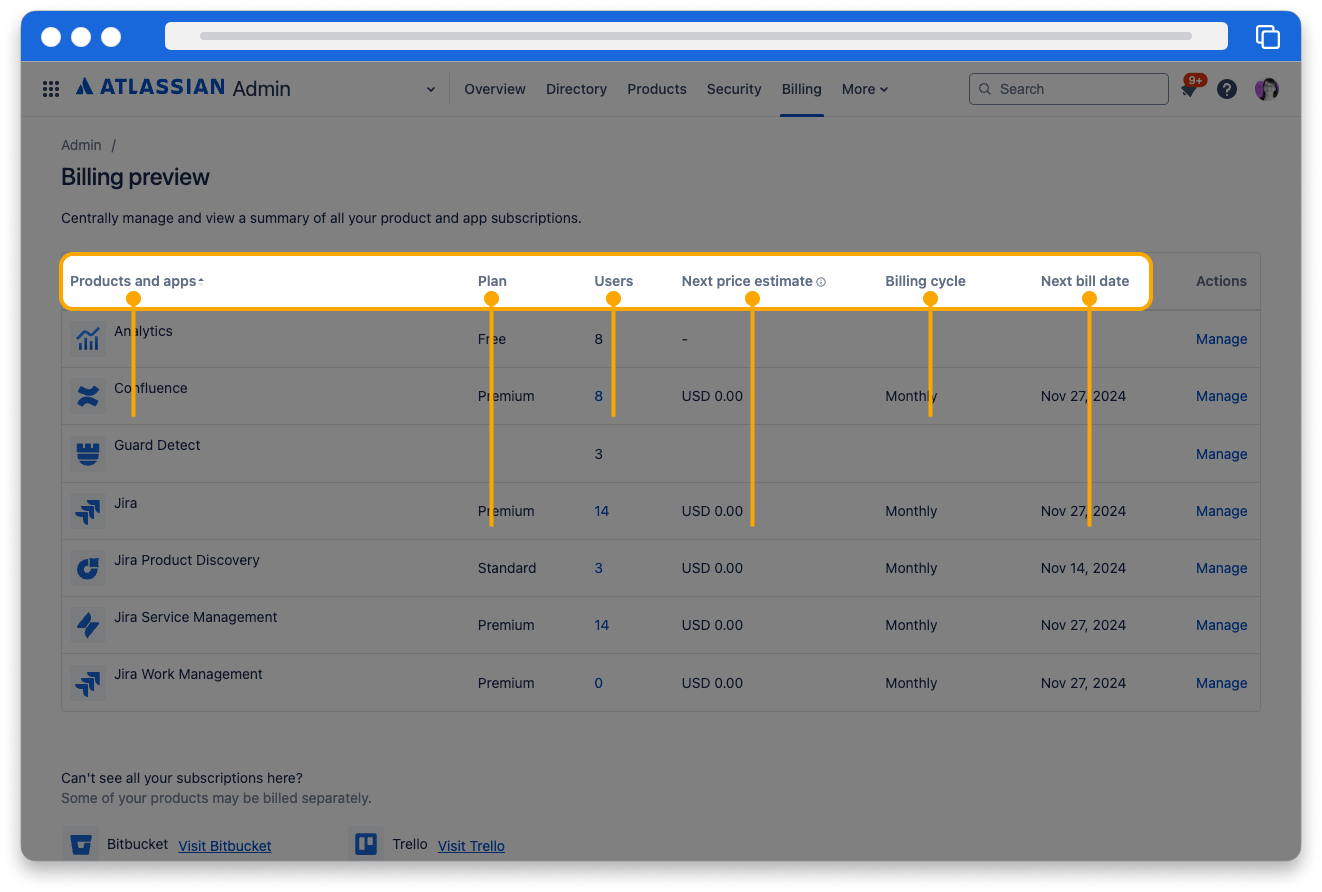Click the Billing preview heading
The image size is (1322, 892).
point(135,177)
